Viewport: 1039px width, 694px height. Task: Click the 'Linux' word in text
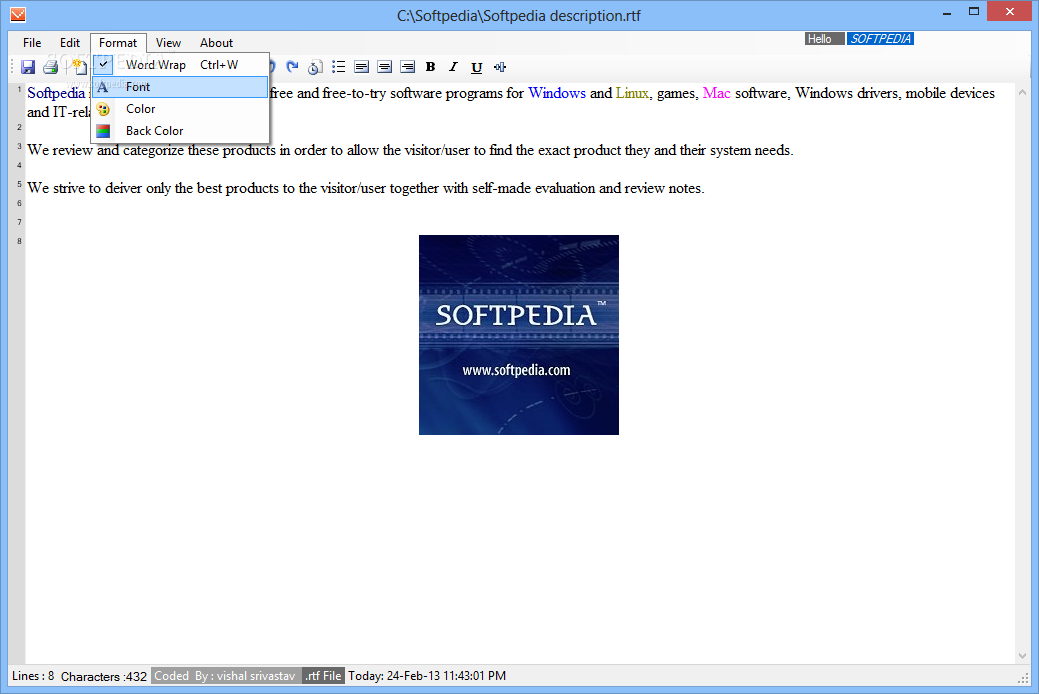pyautogui.click(x=632, y=93)
